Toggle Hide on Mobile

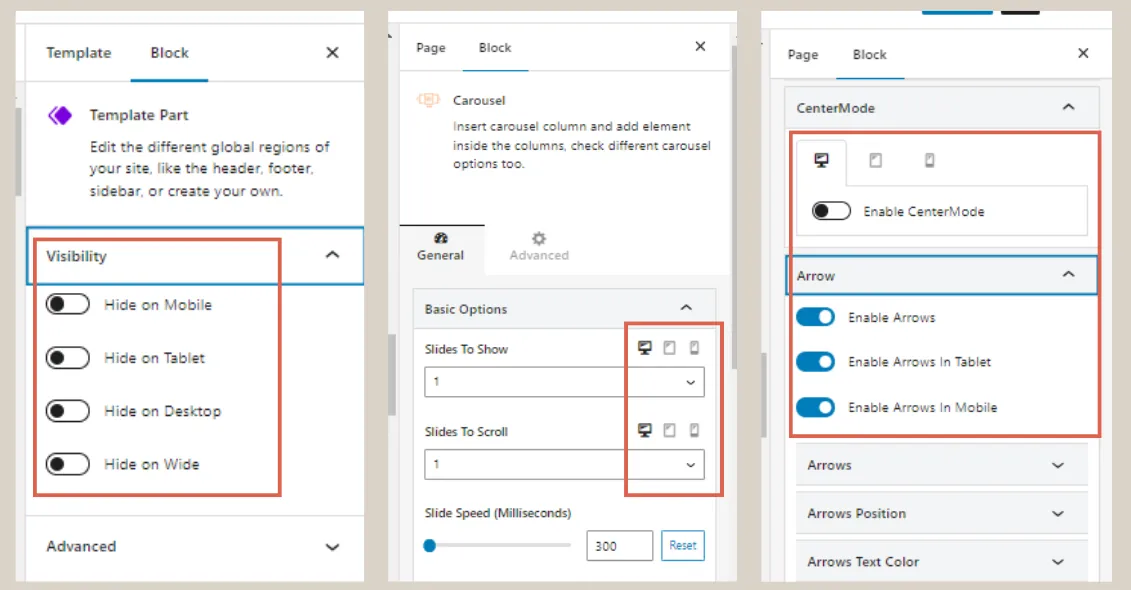[68, 304]
